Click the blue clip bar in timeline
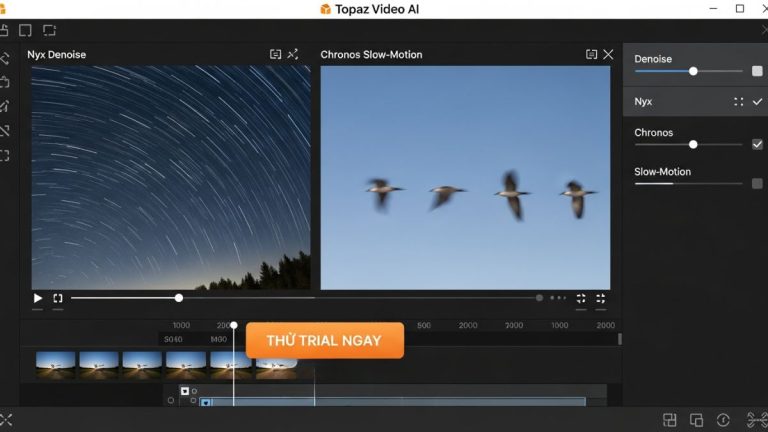The image size is (768, 432). (x=393, y=402)
